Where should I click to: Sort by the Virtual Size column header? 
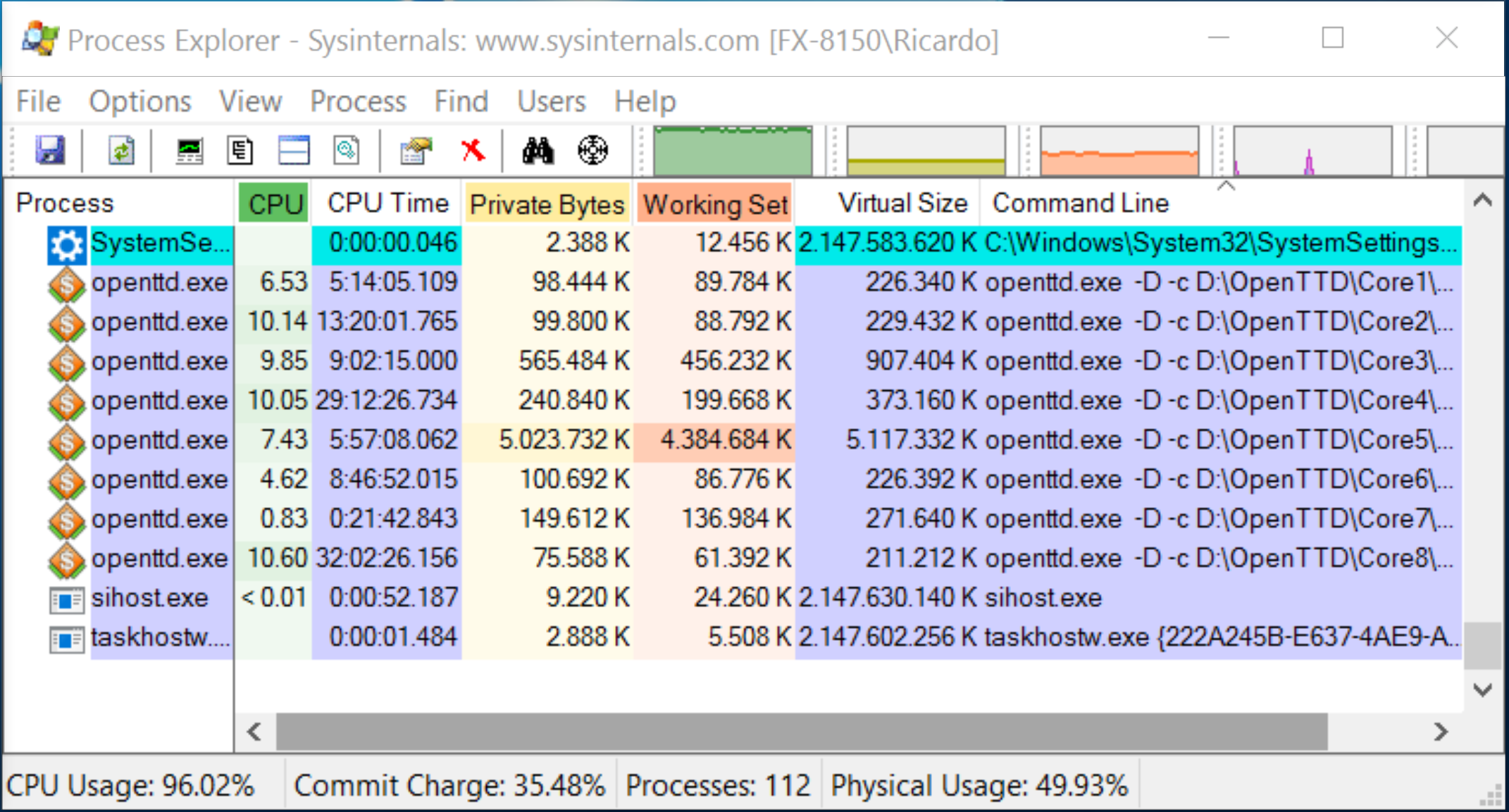click(888, 203)
